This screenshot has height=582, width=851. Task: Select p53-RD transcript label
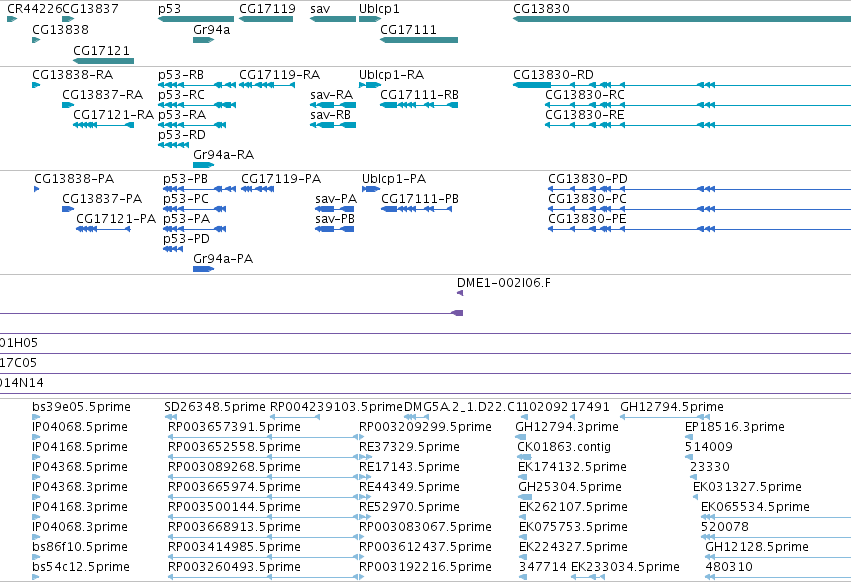(x=182, y=135)
